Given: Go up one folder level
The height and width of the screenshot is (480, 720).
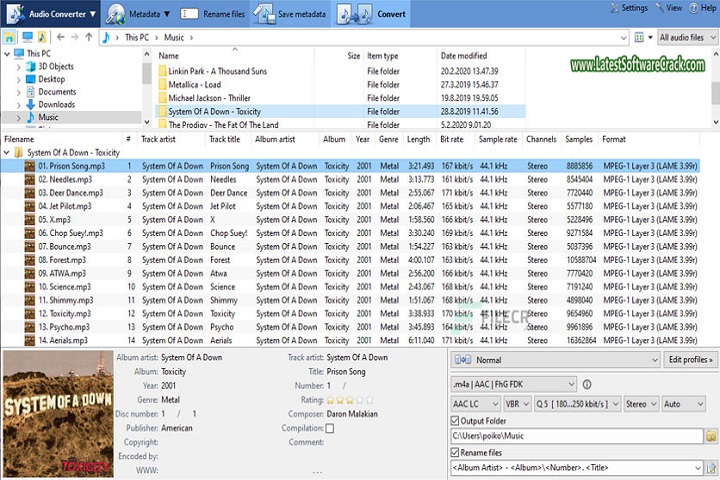Looking at the screenshot, I should tap(89, 37).
